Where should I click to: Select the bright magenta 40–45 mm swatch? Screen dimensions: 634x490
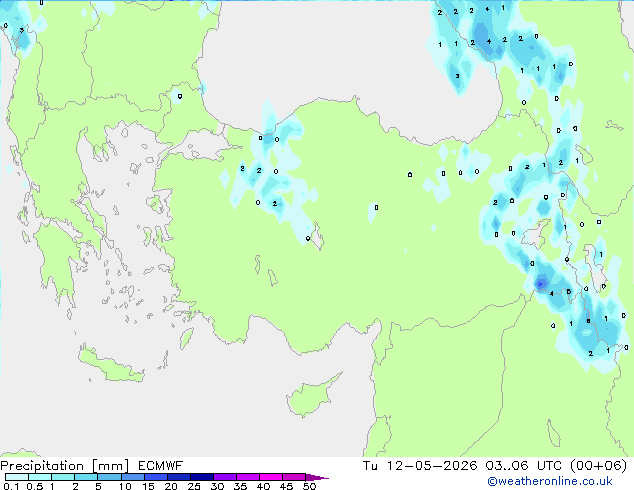[271, 477]
